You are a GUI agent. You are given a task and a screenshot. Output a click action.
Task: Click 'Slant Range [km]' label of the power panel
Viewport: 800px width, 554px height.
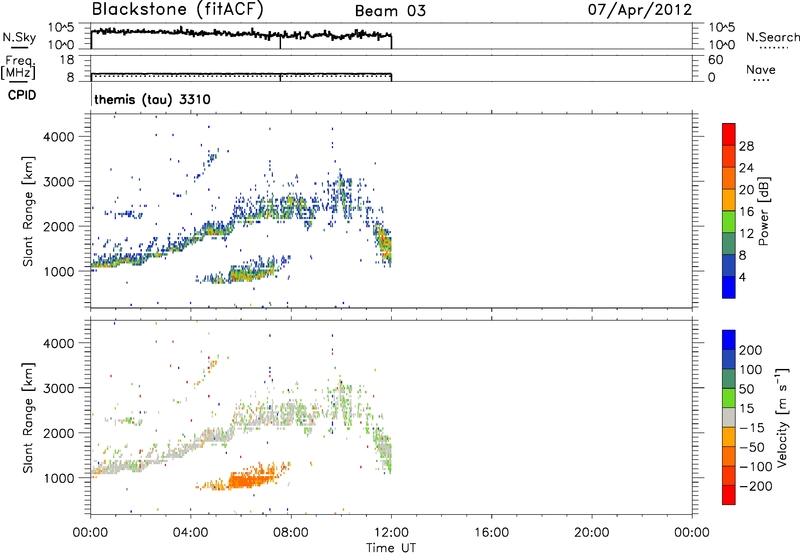28,211
